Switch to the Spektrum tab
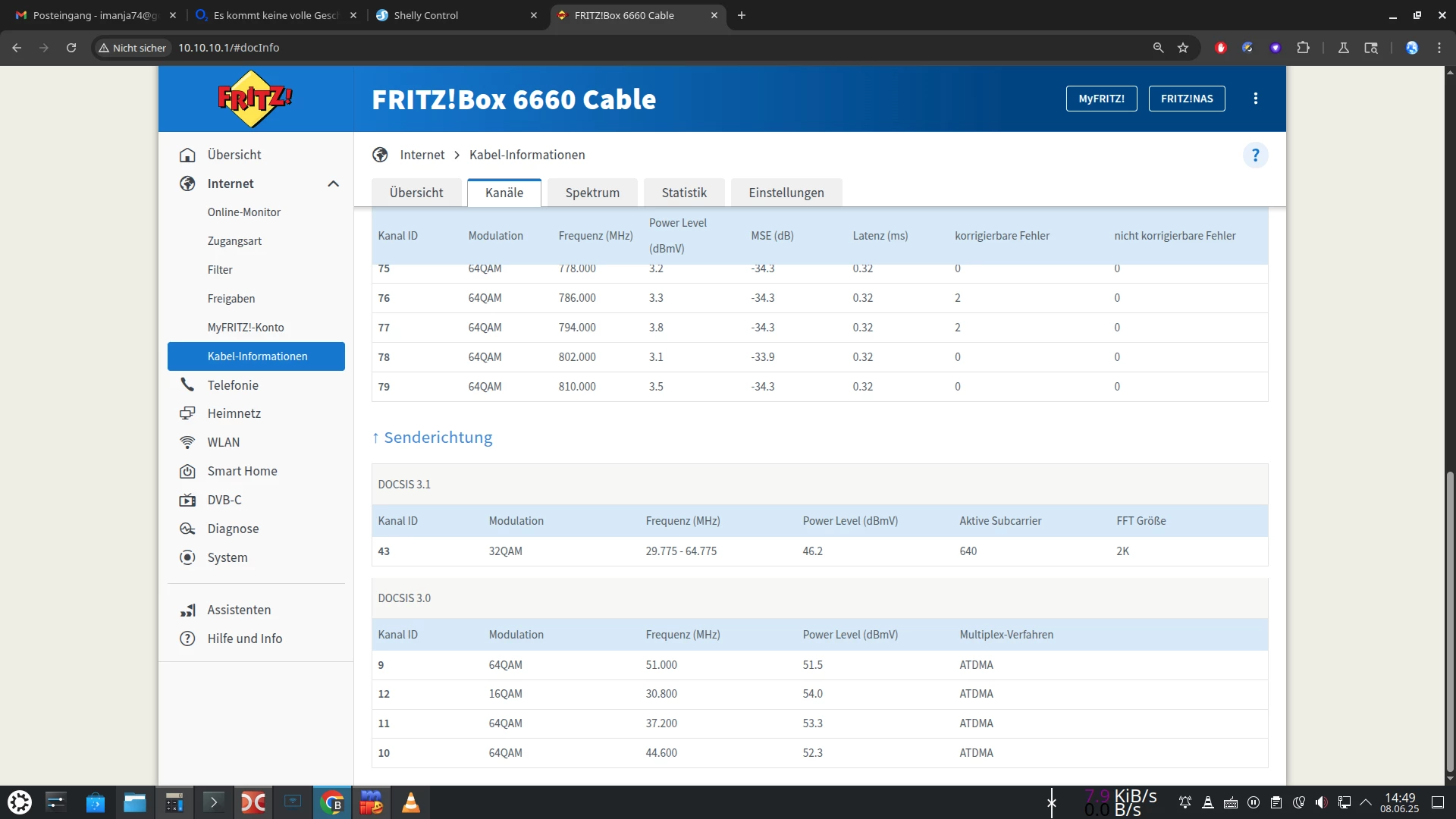 pyautogui.click(x=592, y=193)
